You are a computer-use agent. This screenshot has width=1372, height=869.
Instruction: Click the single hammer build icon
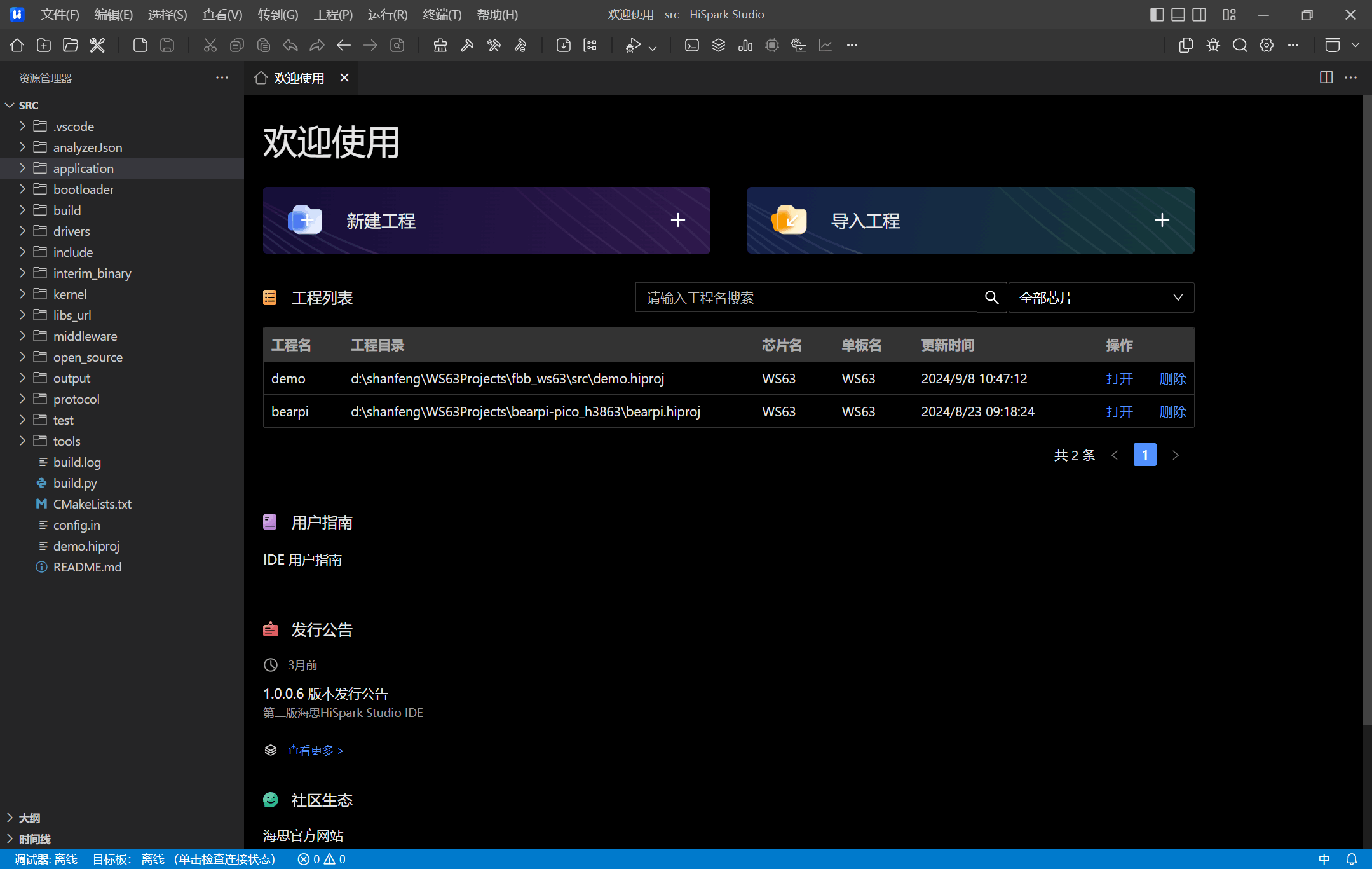[467, 45]
